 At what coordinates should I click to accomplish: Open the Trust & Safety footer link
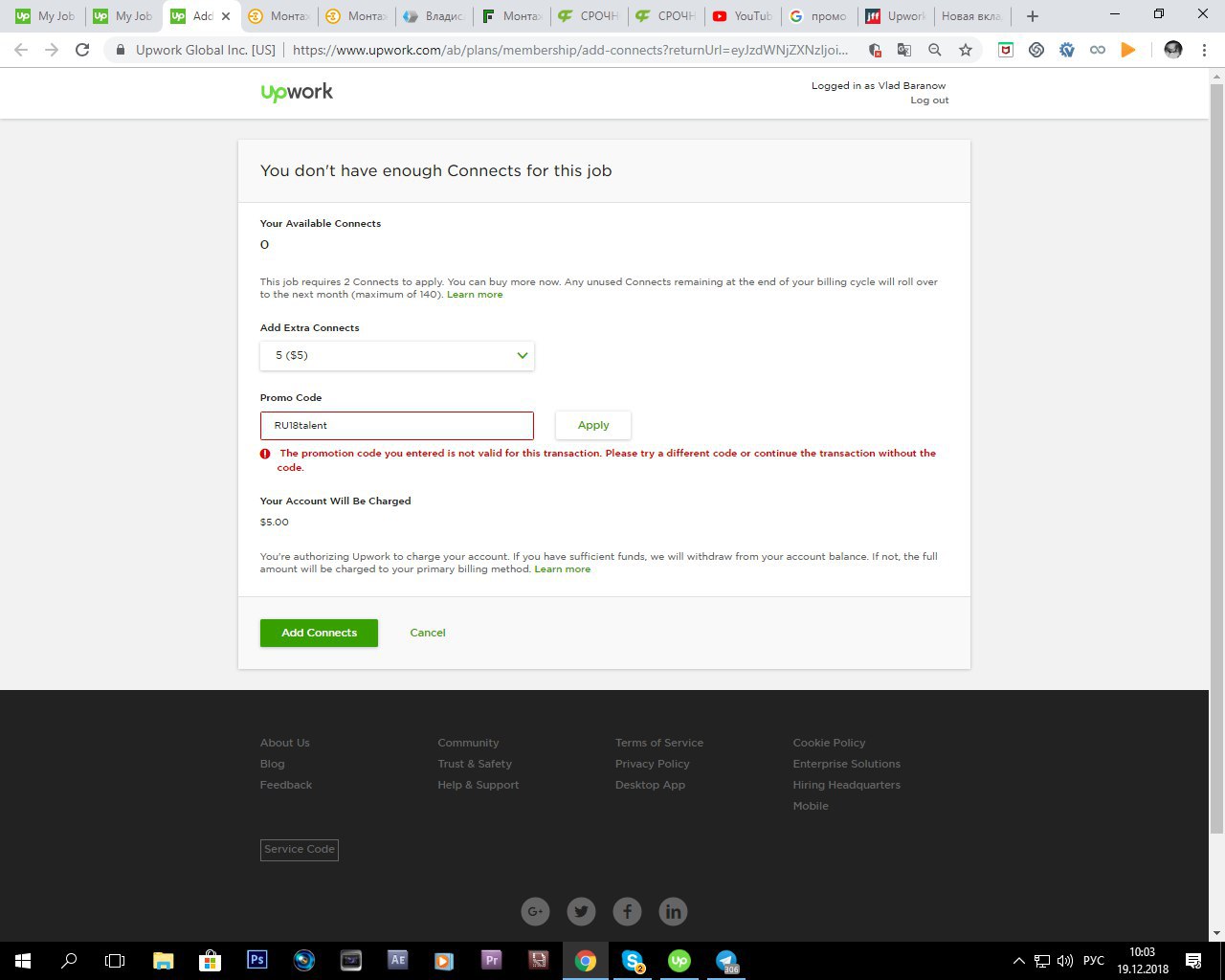[475, 764]
